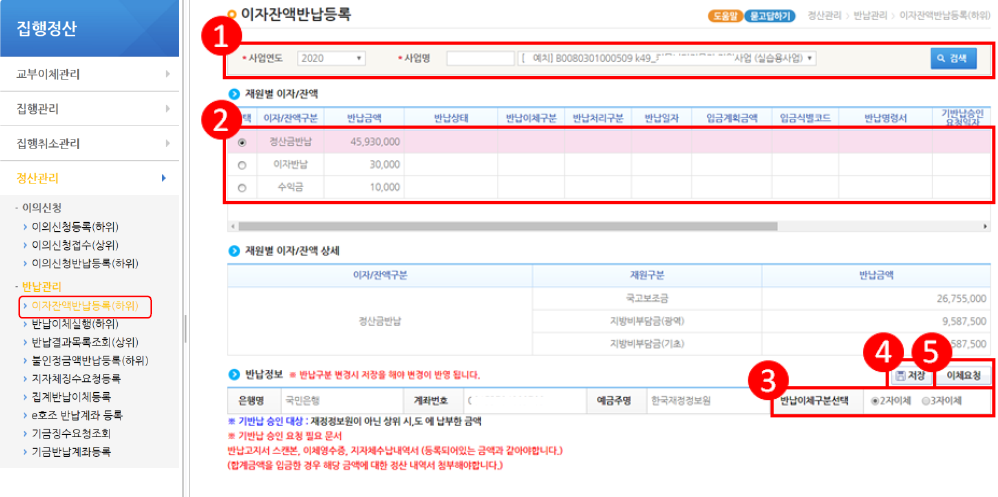The height and width of the screenshot is (497, 998).
Task: Open 이의신청등록(하위) menu item
Action: click(x=75, y=227)
